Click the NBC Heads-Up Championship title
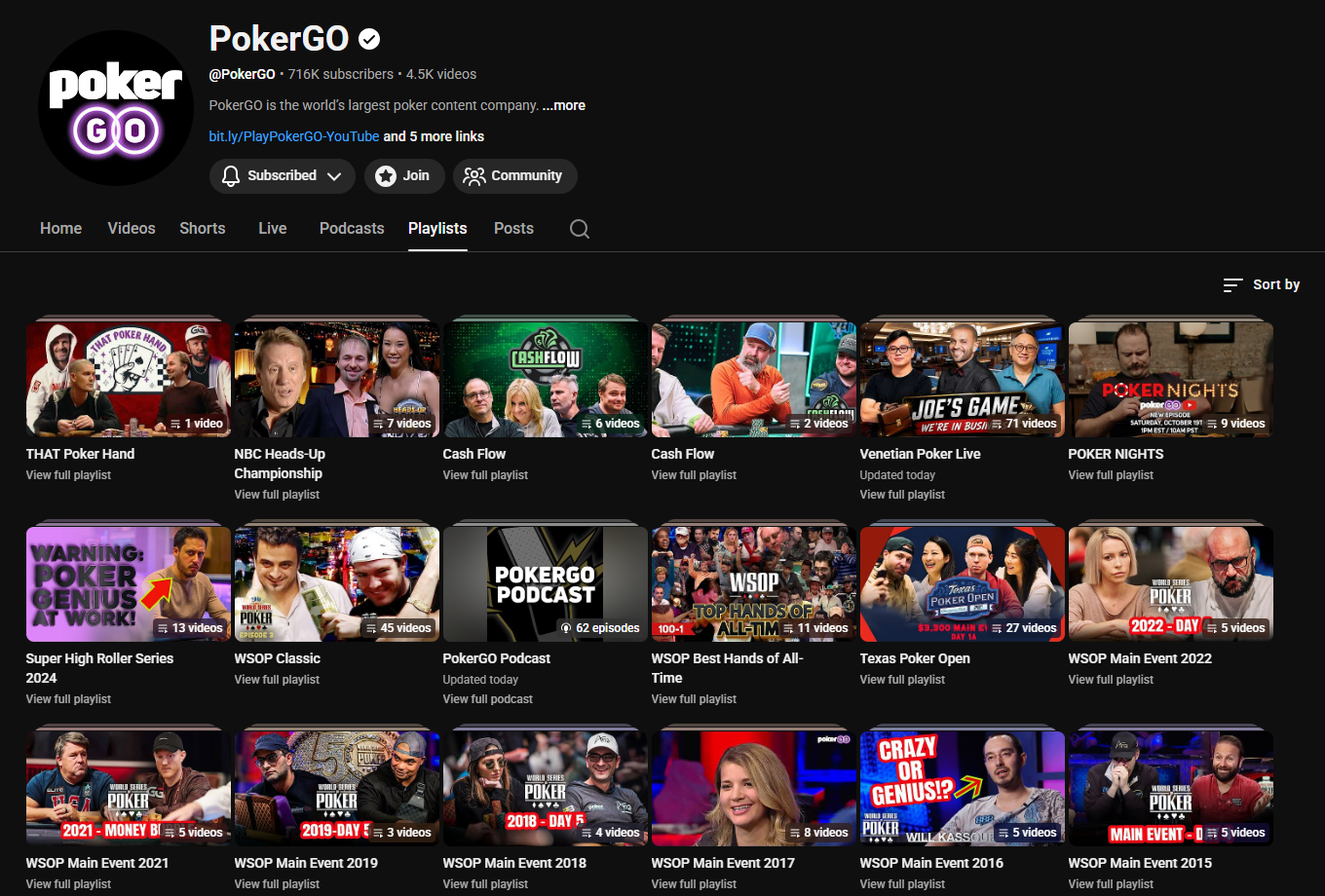1325x896 pixels. [280, 464]
